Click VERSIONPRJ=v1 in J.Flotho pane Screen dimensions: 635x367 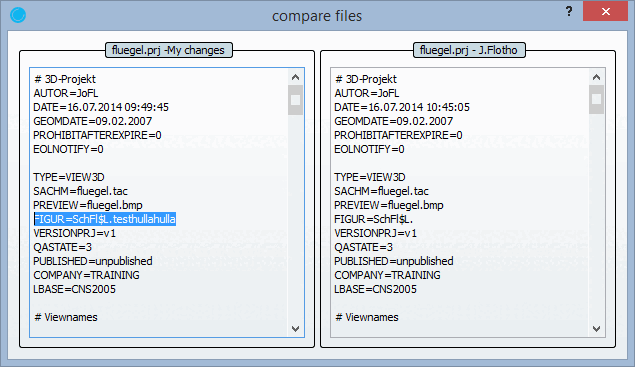point(375,233)
